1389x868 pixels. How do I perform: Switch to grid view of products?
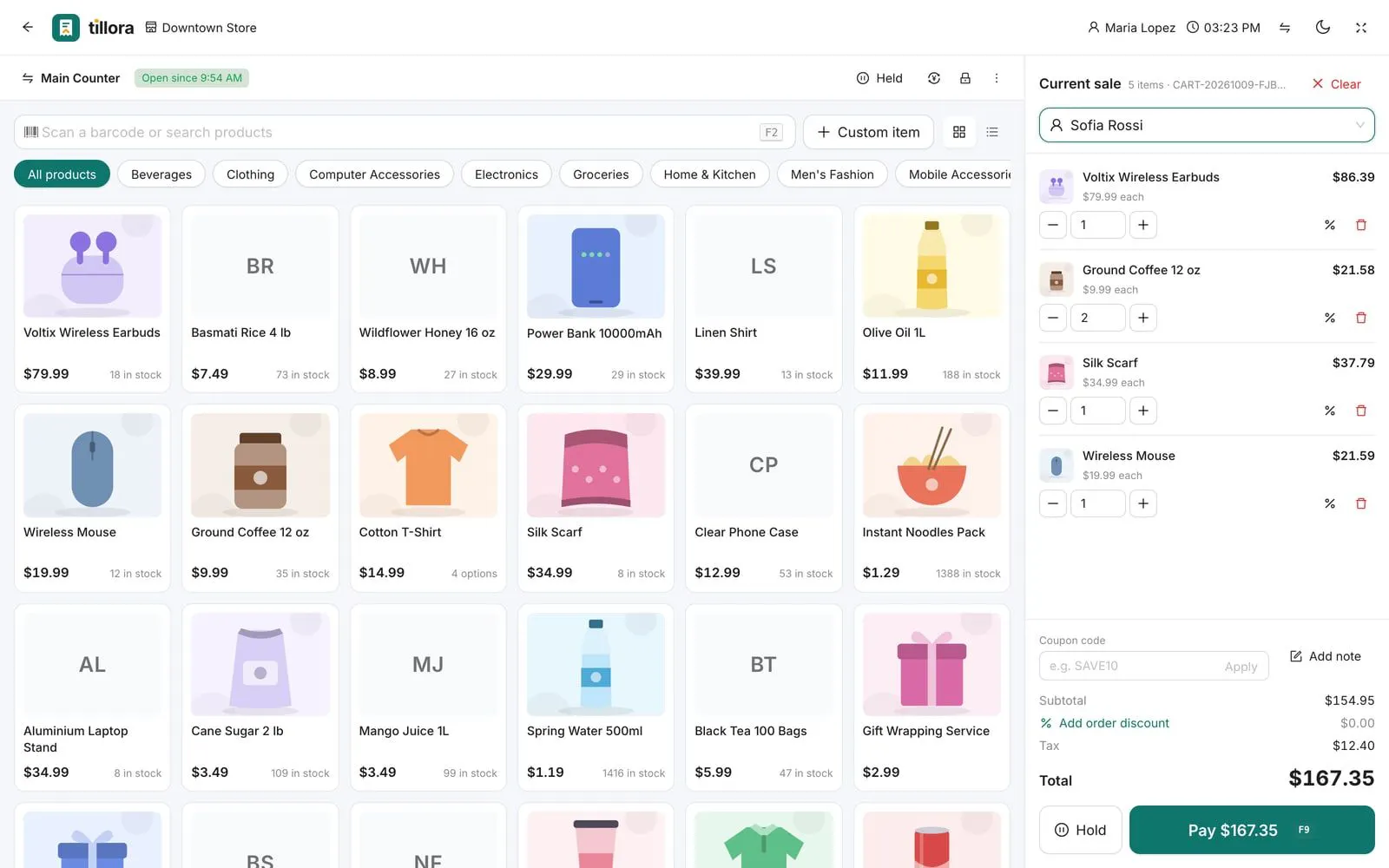click(959, 132)
